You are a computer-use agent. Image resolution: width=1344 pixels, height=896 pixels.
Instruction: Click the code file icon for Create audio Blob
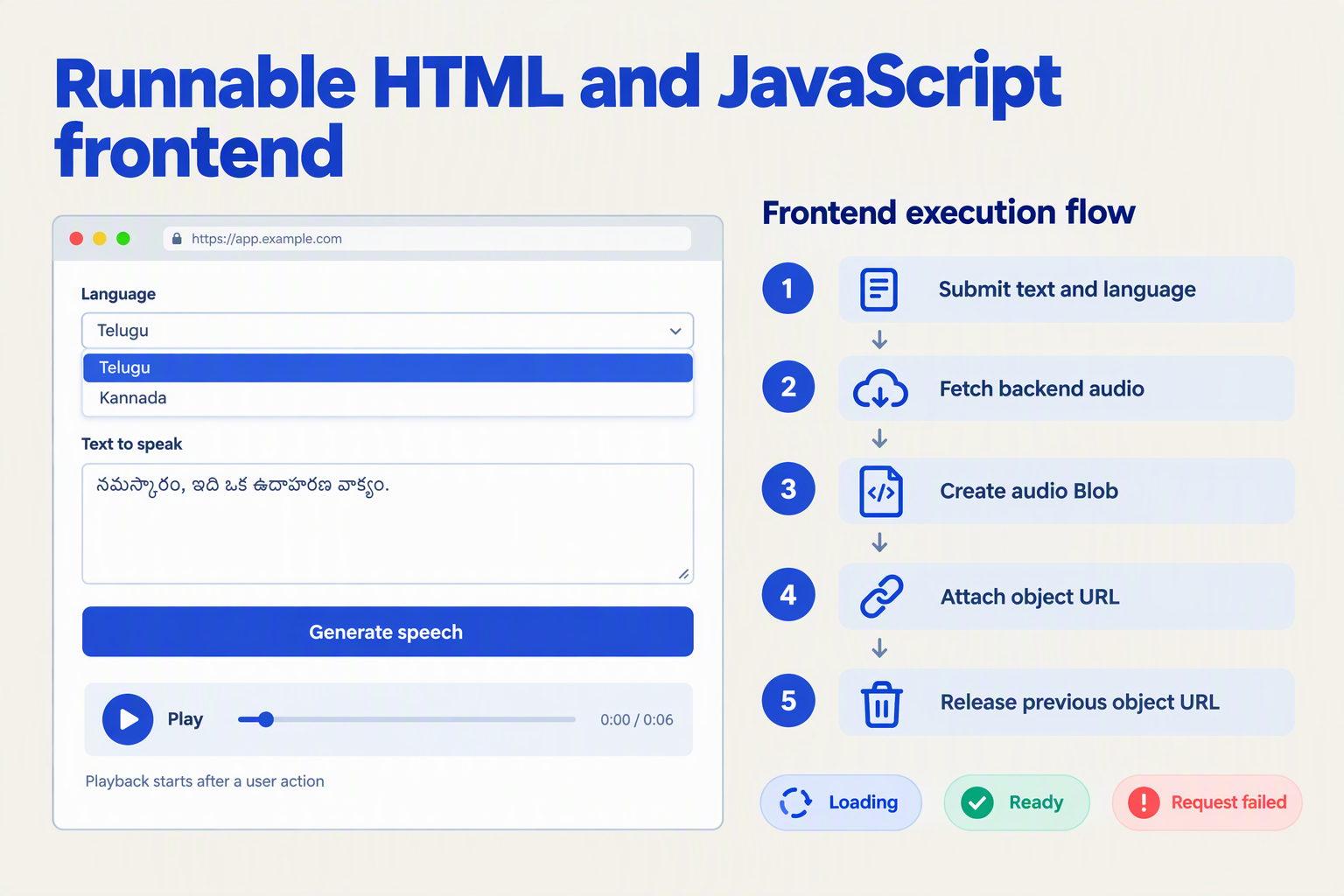[881, 492]
